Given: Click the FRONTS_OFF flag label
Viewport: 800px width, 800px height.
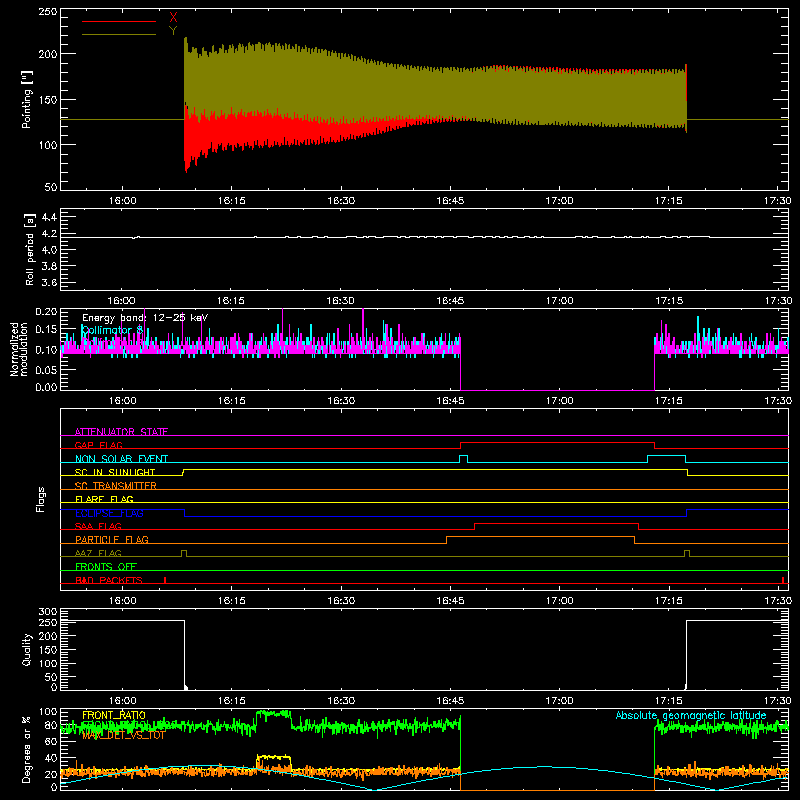Looking at the screenshot, I should click(x=106, y=566).
